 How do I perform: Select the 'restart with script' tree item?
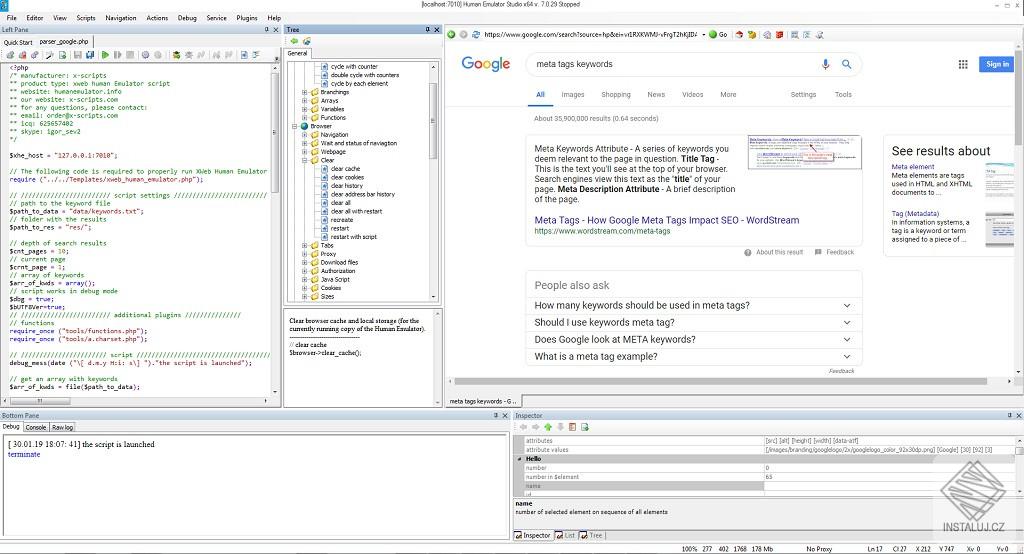pyautogui.click(x=353, y=236)
